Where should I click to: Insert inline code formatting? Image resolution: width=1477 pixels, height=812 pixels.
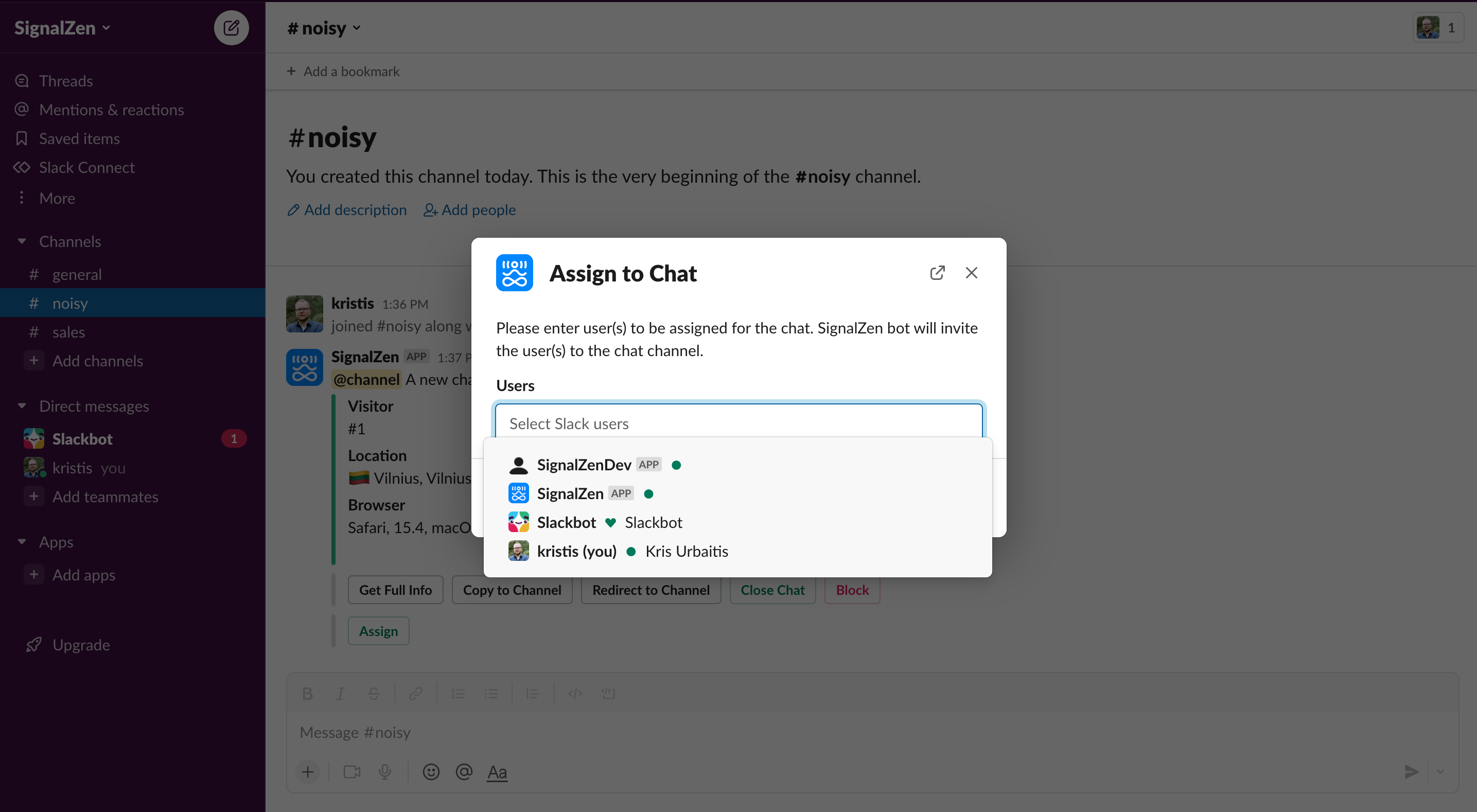(575, 693)
